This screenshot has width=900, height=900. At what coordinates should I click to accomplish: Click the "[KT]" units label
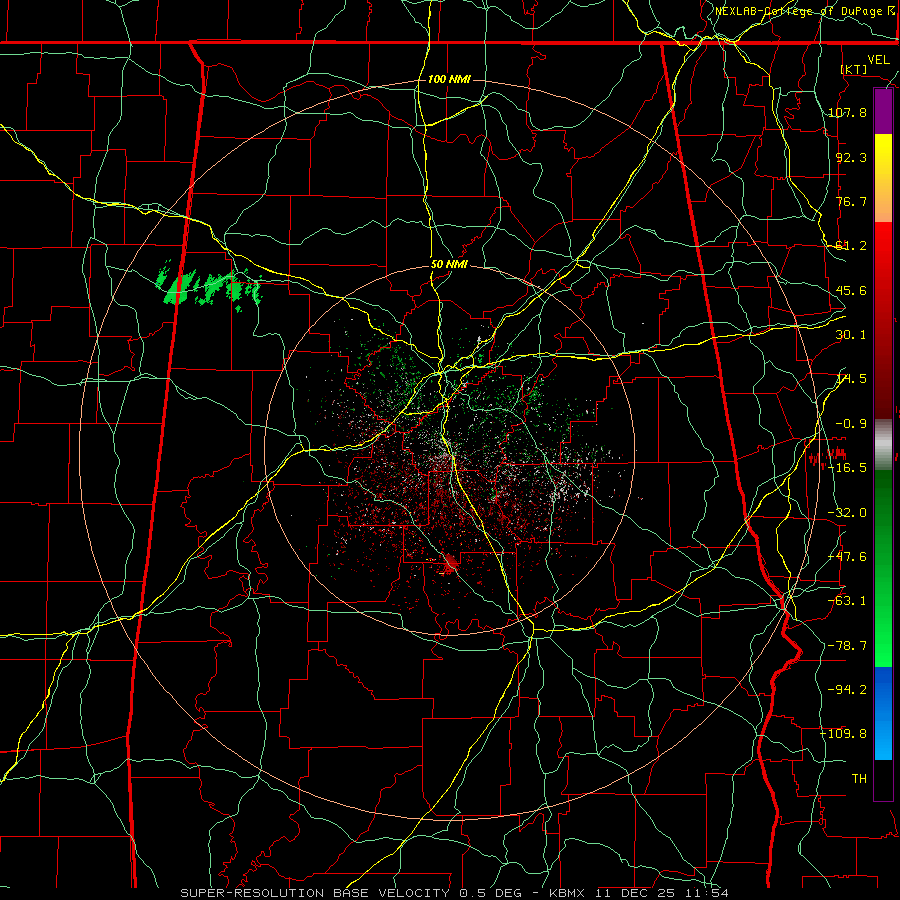(x=854, y=69)
